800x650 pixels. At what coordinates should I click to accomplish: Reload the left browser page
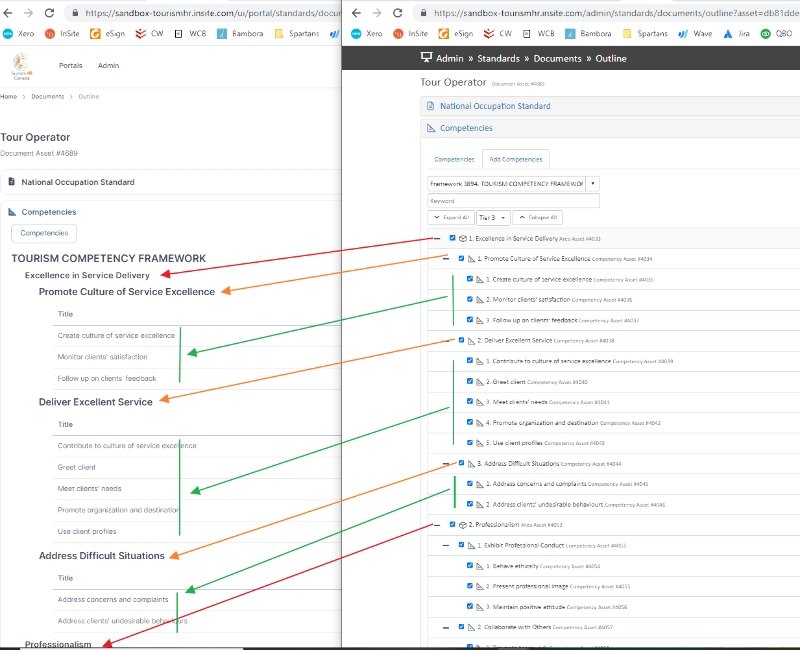click(x=51, y=13)
